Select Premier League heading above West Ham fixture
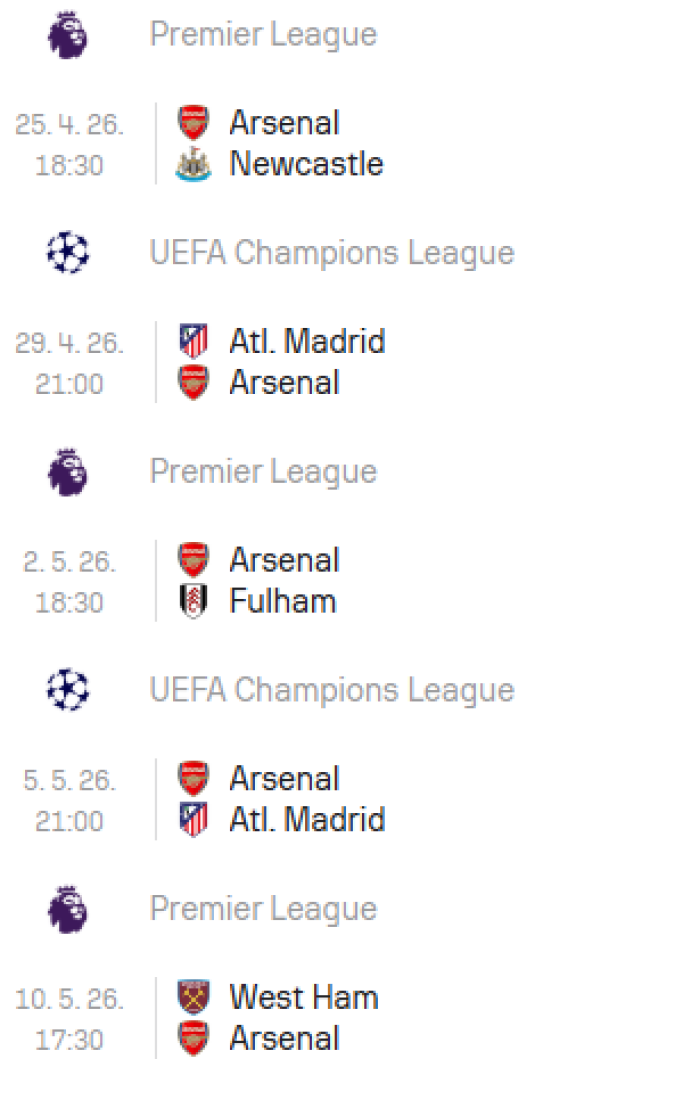 (263, 909)
